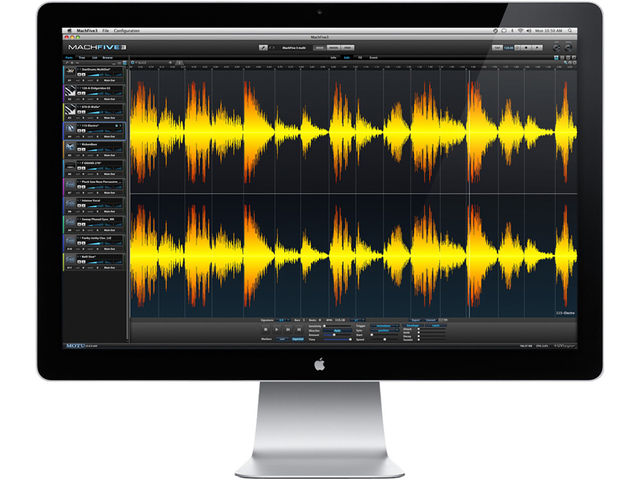The height and width of the screenshot is (480, 640).
Task: Click the Pluck low Perc Percussive part icon
Action: (70, 184)
